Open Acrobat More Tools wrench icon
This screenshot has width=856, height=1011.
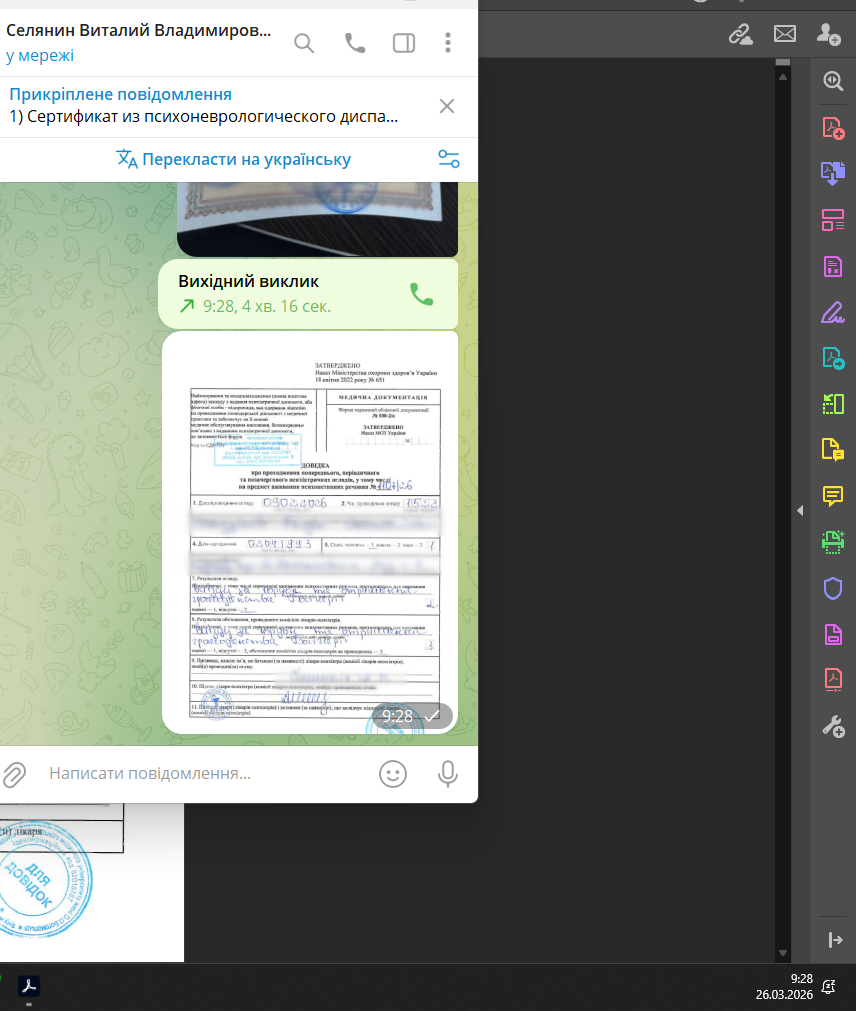[x=833, y=727]
